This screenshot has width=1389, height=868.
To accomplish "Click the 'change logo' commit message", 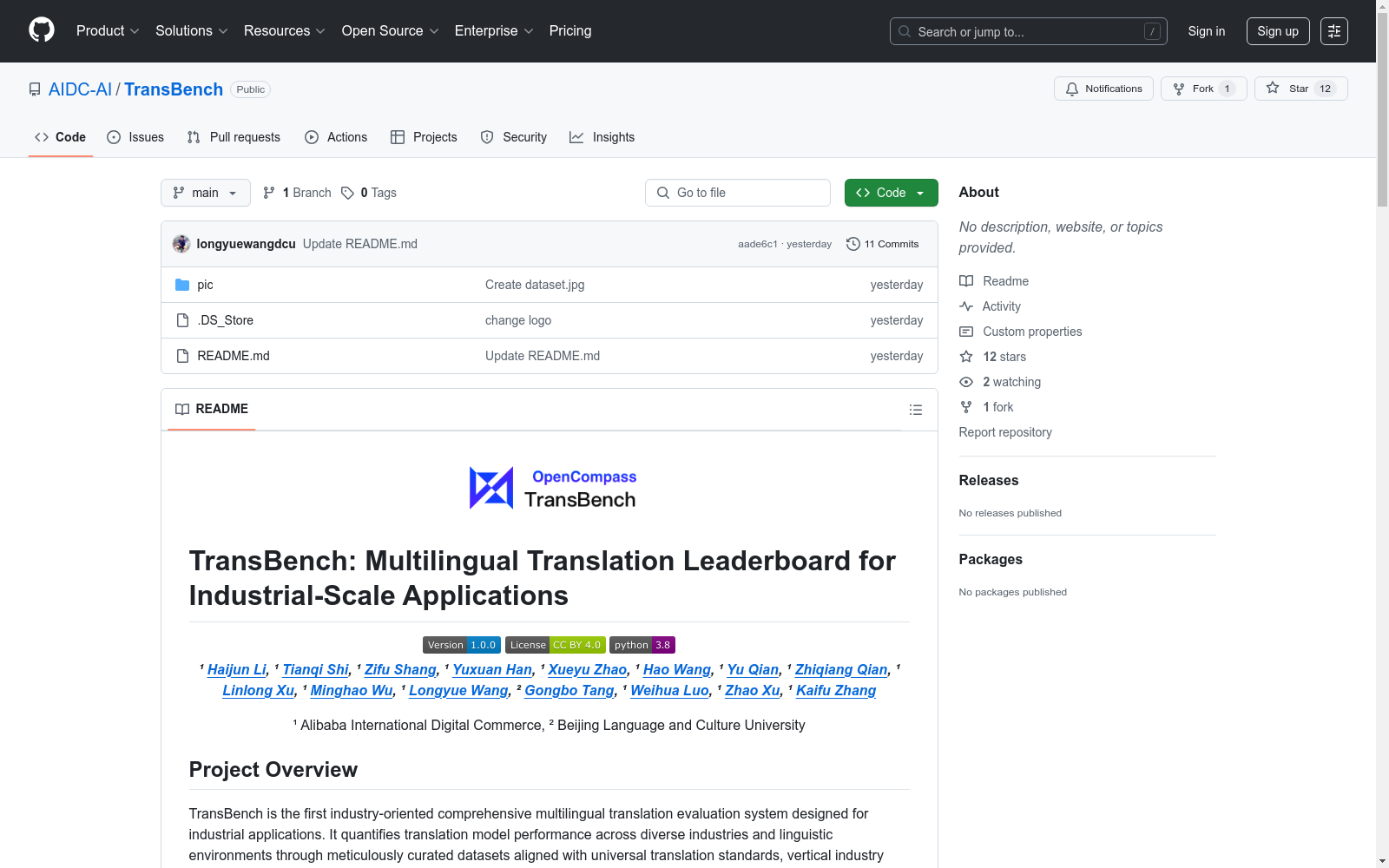I will tap(518, 320).
